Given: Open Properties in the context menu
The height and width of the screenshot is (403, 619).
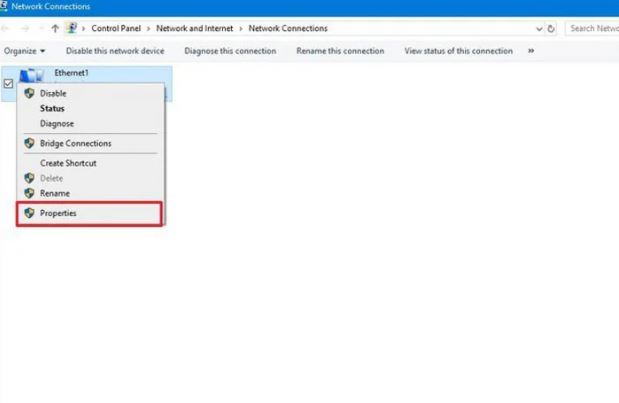Looking at the screenshot, I should pos(89,213).
